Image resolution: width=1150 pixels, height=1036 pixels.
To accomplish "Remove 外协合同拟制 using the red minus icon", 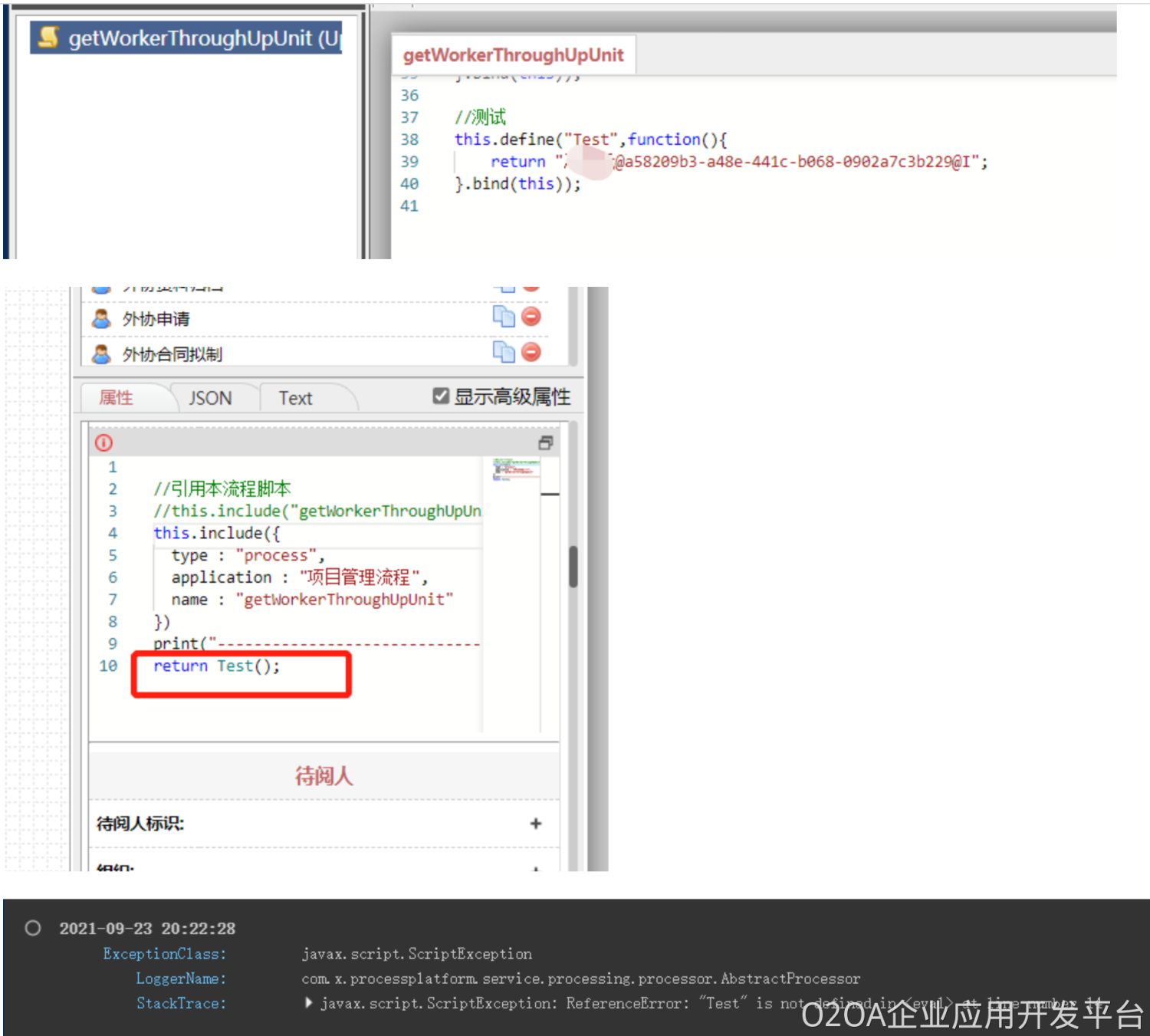I will pos(531,352).
